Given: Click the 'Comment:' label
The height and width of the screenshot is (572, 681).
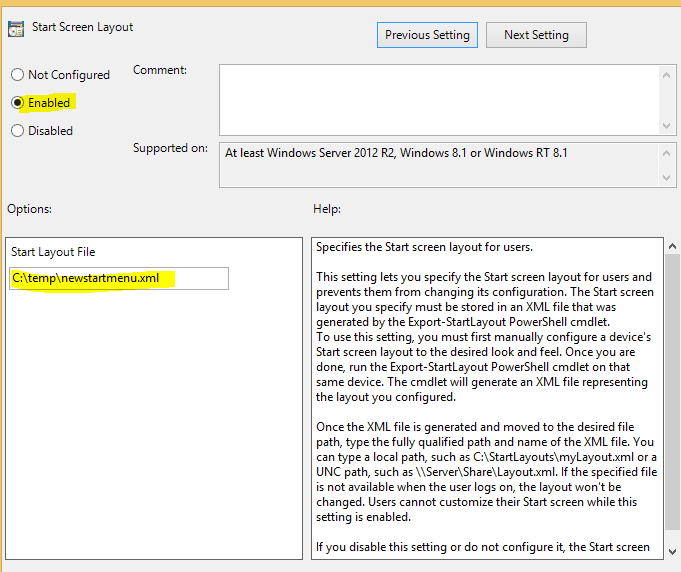Looking at the screenshot, I should pos(160,70).
